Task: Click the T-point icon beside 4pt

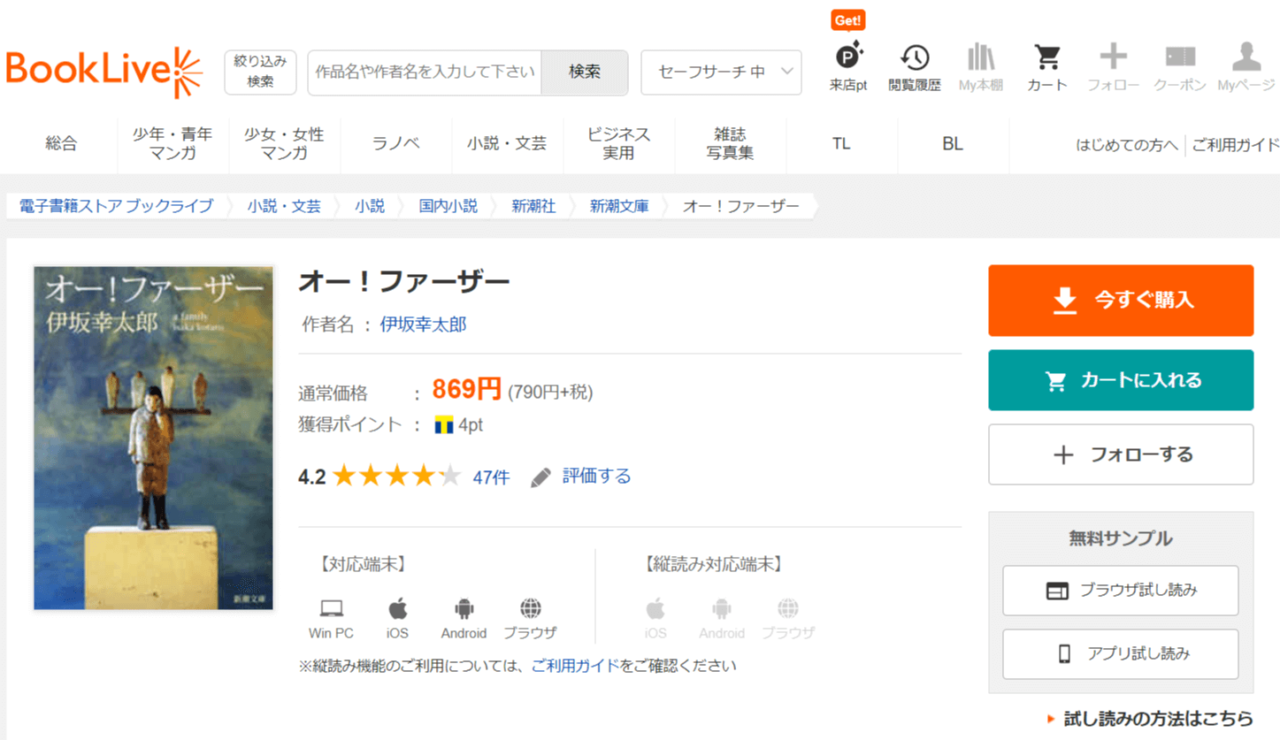Action: [444, 425]
